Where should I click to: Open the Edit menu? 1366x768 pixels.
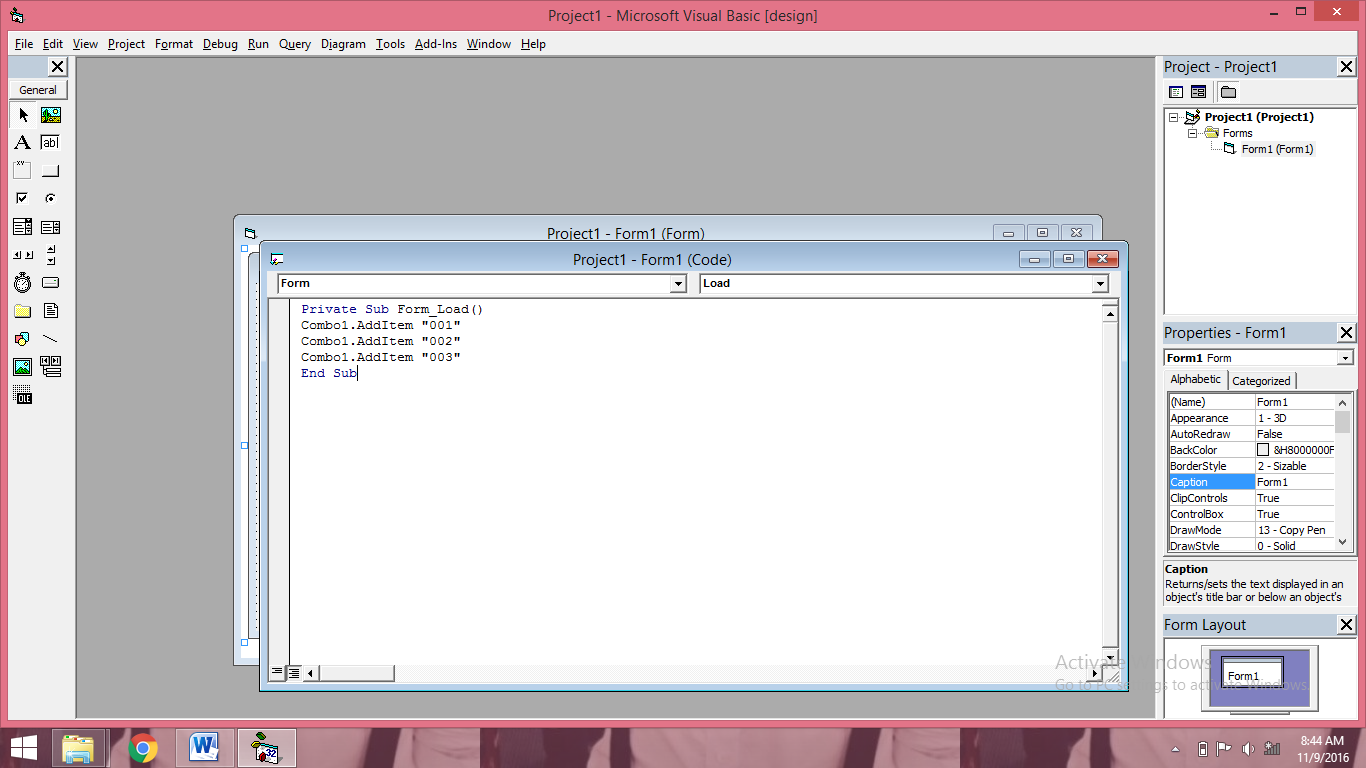(53, 44)
